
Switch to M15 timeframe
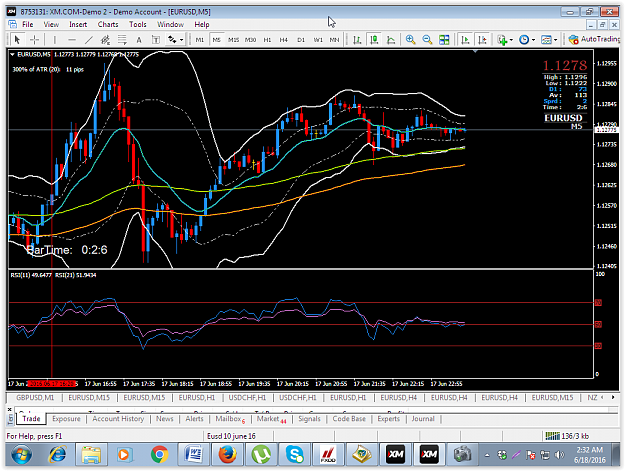pos(233,39)
